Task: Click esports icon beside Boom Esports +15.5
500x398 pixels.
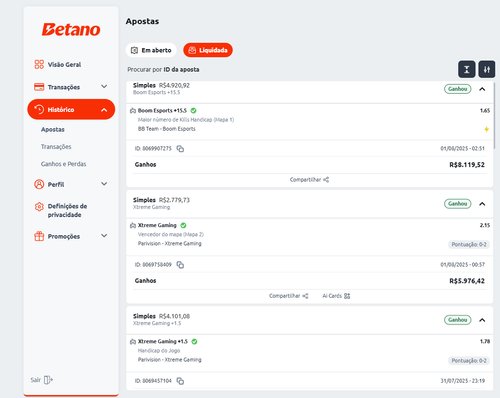Action: 133,111
